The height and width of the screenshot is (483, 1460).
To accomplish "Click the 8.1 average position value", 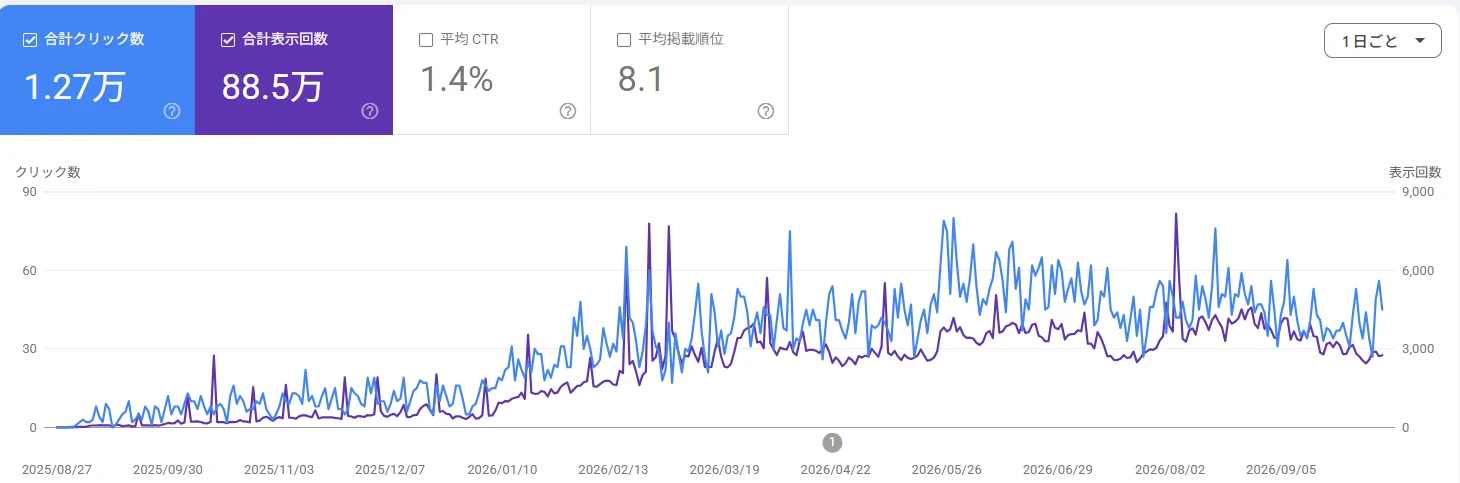I will tap(641, 79).
